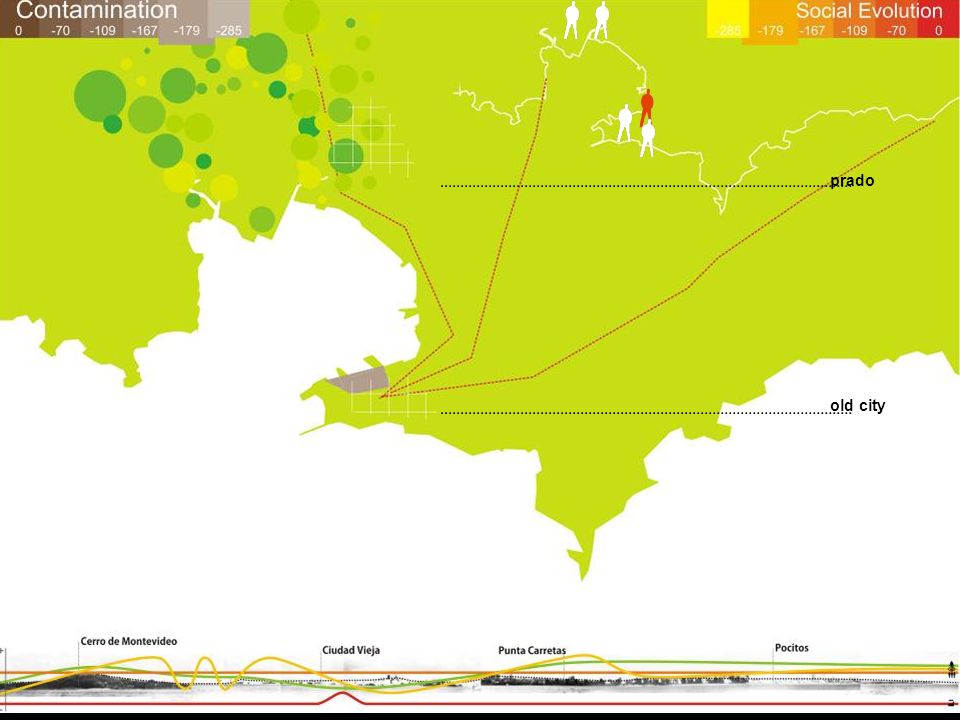Click the "Contamination" legend title
The height and width of the screenshot is (720, 960).
coord(96,10)
